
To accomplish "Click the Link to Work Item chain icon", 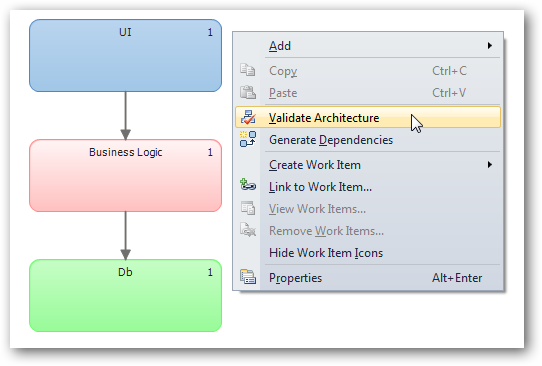I will (248, 185).
